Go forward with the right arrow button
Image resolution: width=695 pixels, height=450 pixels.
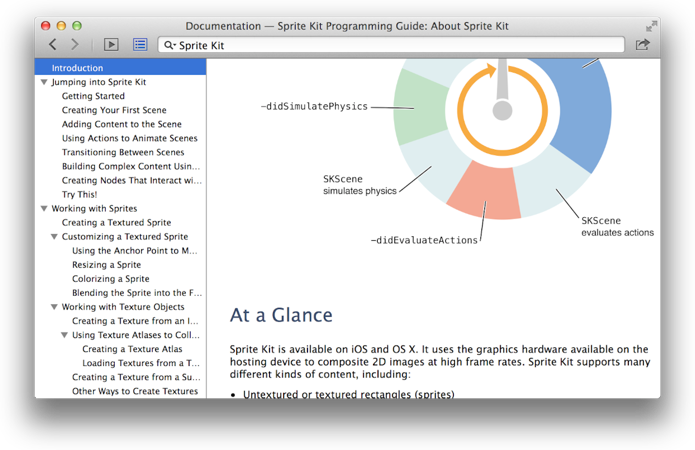(x=75, y=44)
